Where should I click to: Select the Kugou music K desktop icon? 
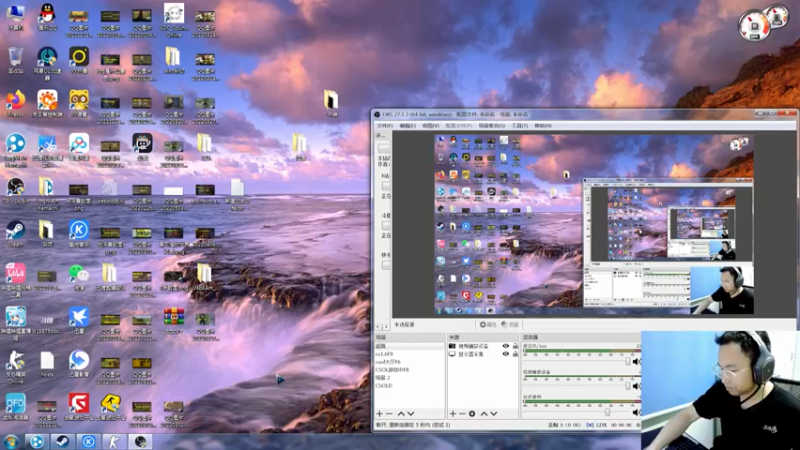[79, 234]
